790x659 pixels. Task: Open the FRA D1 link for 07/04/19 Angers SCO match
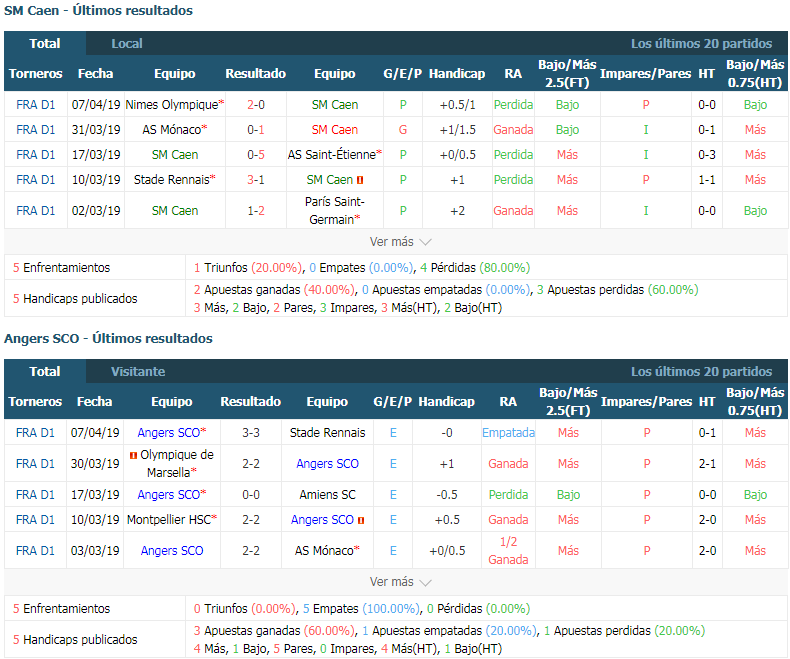click(x=35, y=433)
